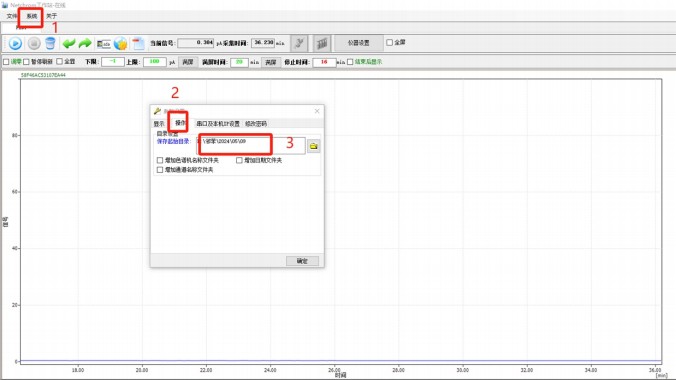Start acquisition with the blue play icon
676x380 pixels.
coord(15,43)
